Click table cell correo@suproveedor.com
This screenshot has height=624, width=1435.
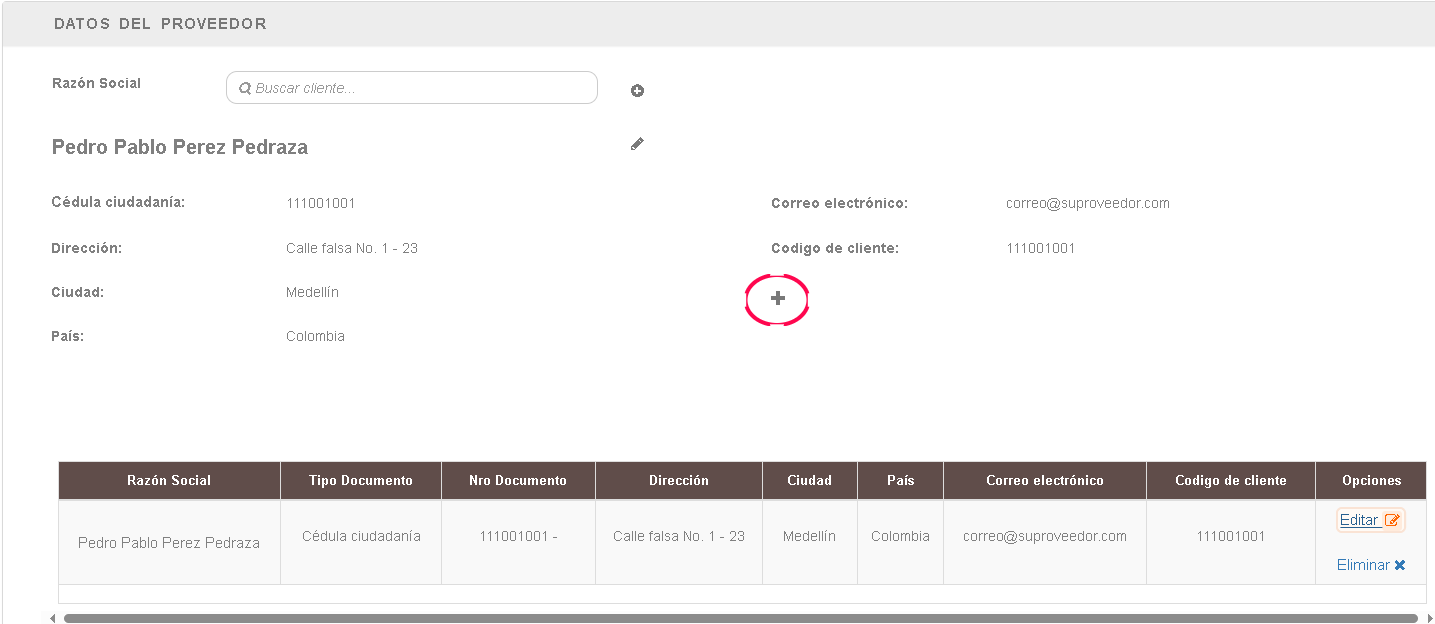point(1045,542)
